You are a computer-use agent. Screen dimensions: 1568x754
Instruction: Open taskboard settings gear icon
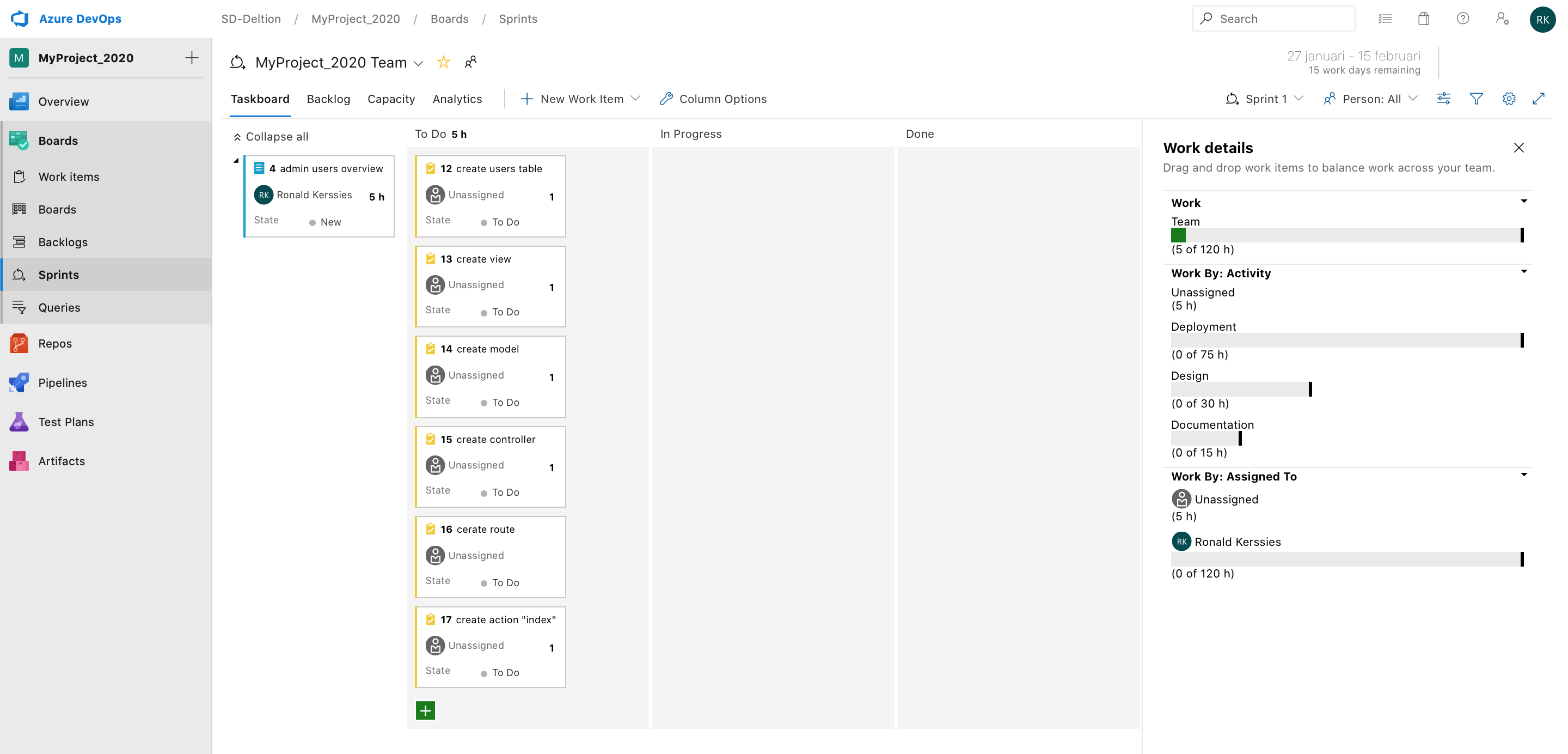(1509, 99)
